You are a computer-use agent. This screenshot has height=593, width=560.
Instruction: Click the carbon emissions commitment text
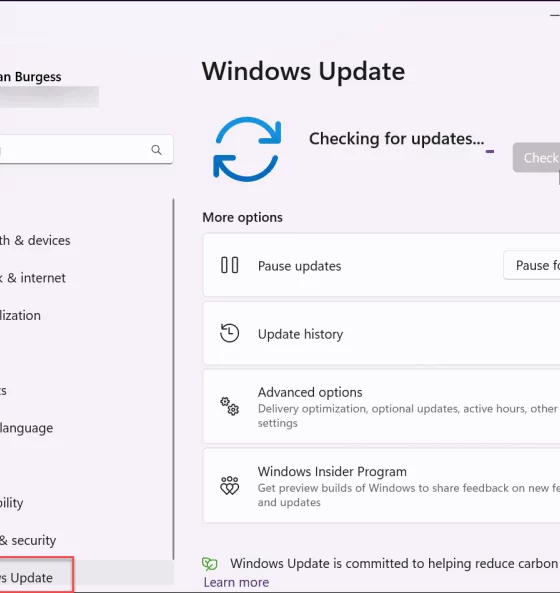pos(395,564)
